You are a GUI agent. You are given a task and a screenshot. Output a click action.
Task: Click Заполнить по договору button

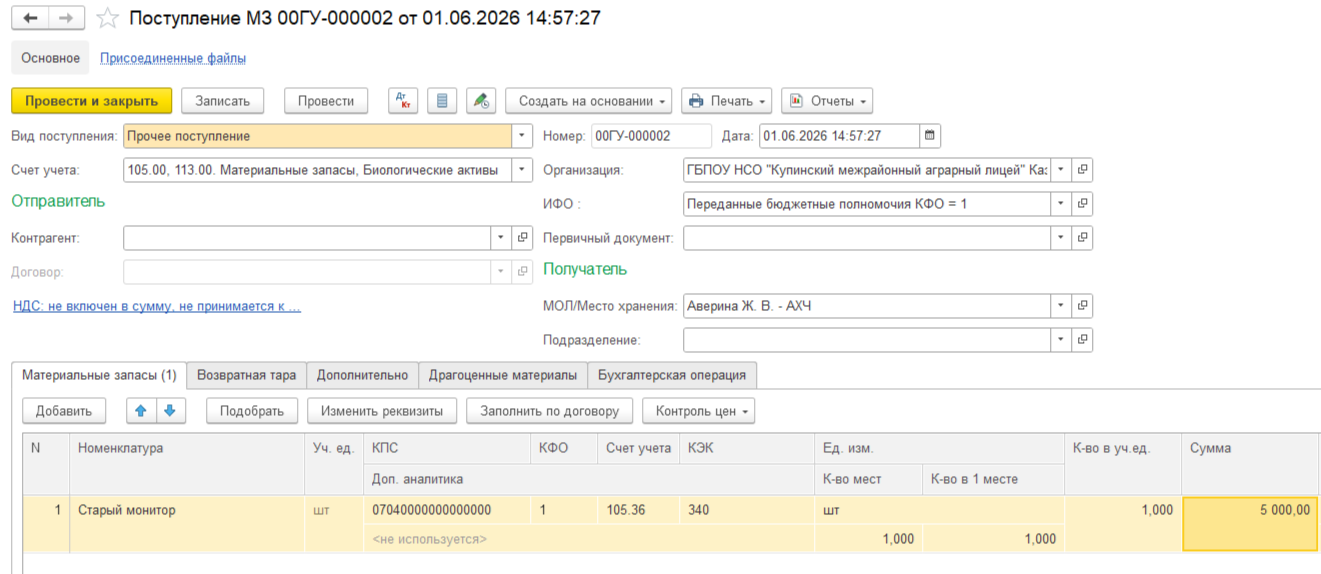click(550, 410)
